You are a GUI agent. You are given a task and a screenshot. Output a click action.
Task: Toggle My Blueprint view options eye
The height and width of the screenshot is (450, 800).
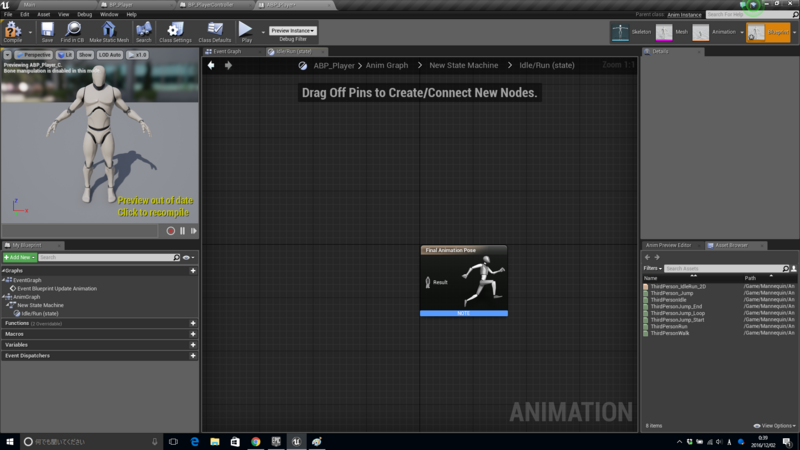[x=189, y=258]
